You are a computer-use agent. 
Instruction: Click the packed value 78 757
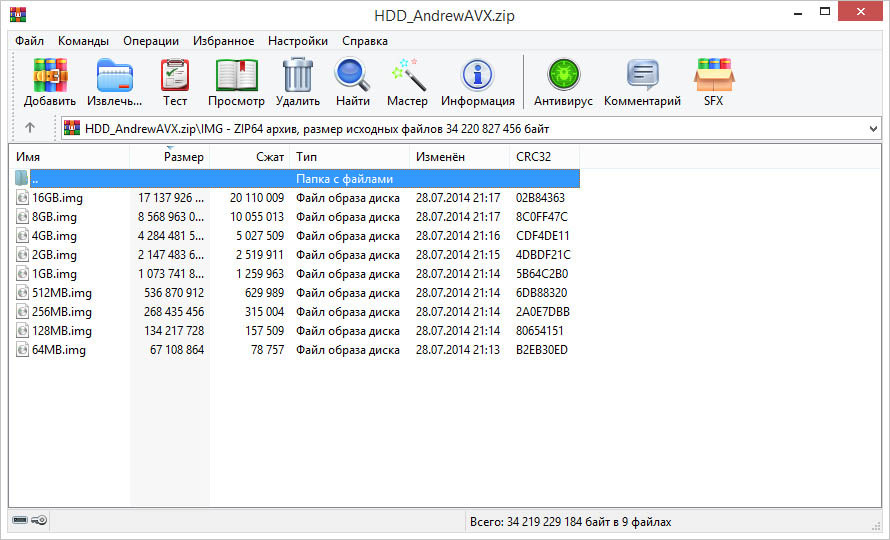coord(267,350)
